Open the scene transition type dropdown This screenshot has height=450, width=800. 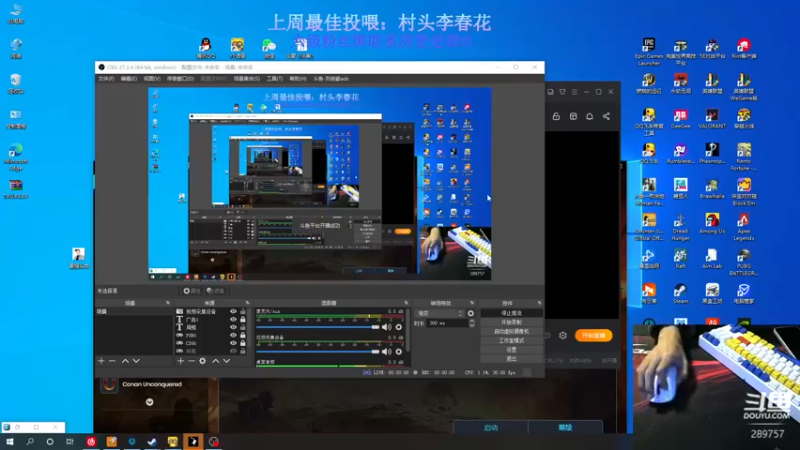click(440, 313)
